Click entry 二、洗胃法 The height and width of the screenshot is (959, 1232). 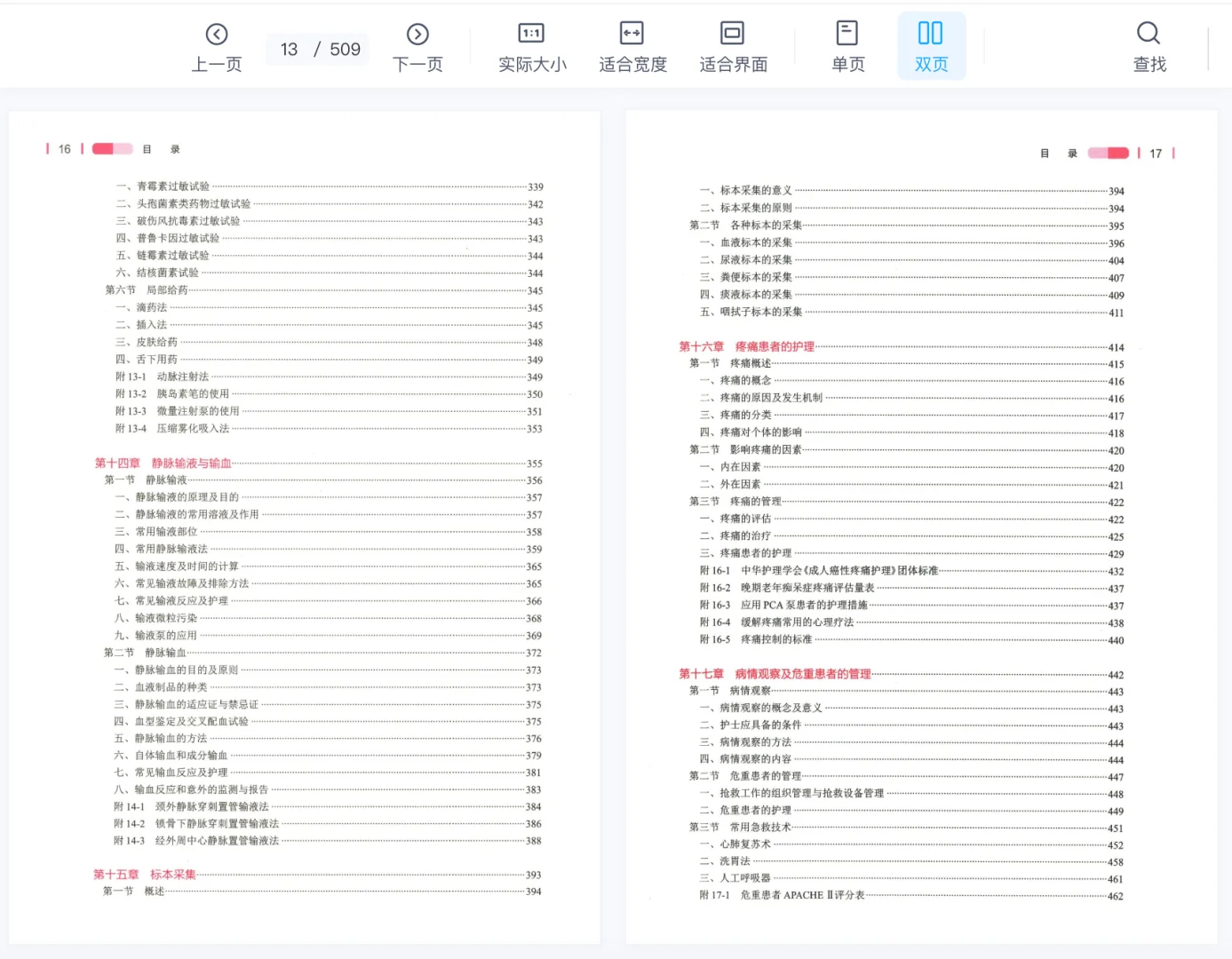click(725, 861)
